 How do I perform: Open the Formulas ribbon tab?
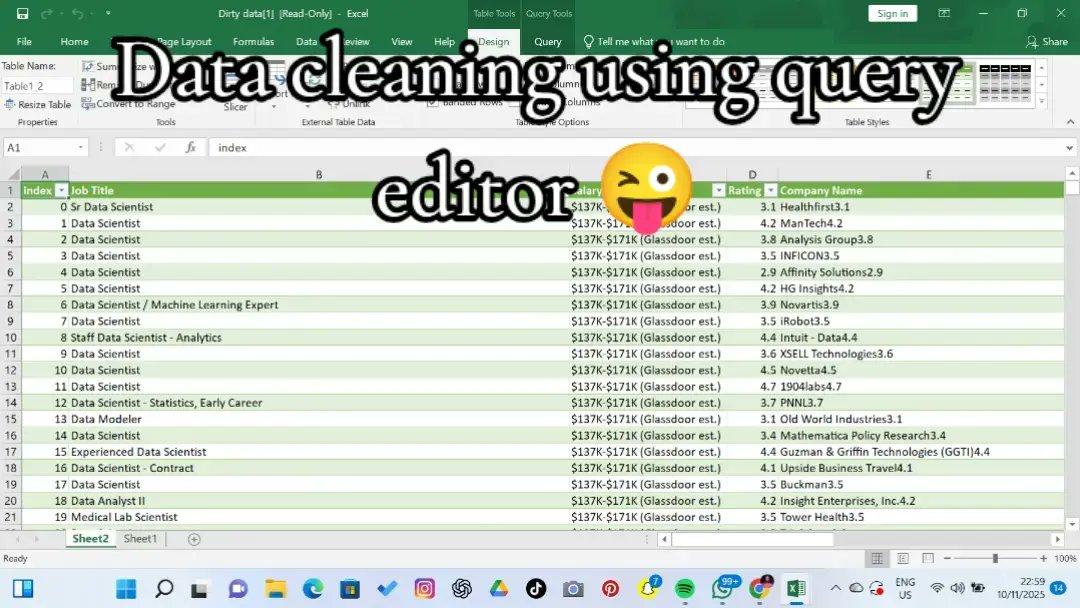[253, 41]
